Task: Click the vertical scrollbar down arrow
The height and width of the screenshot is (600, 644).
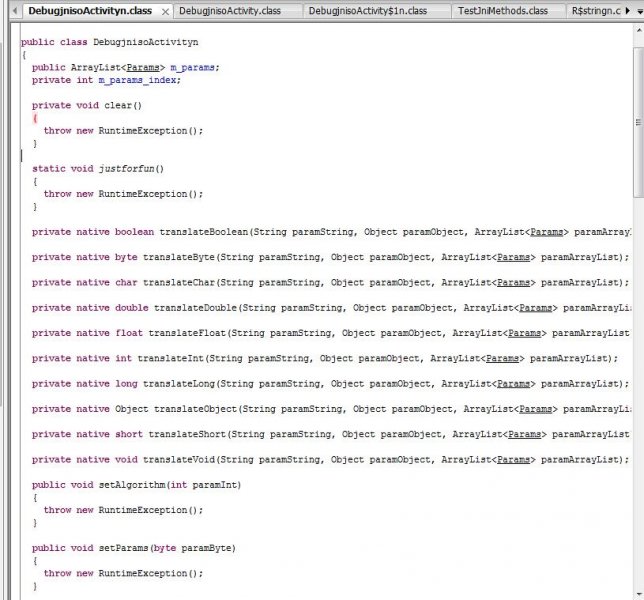Action: (639, 594)
